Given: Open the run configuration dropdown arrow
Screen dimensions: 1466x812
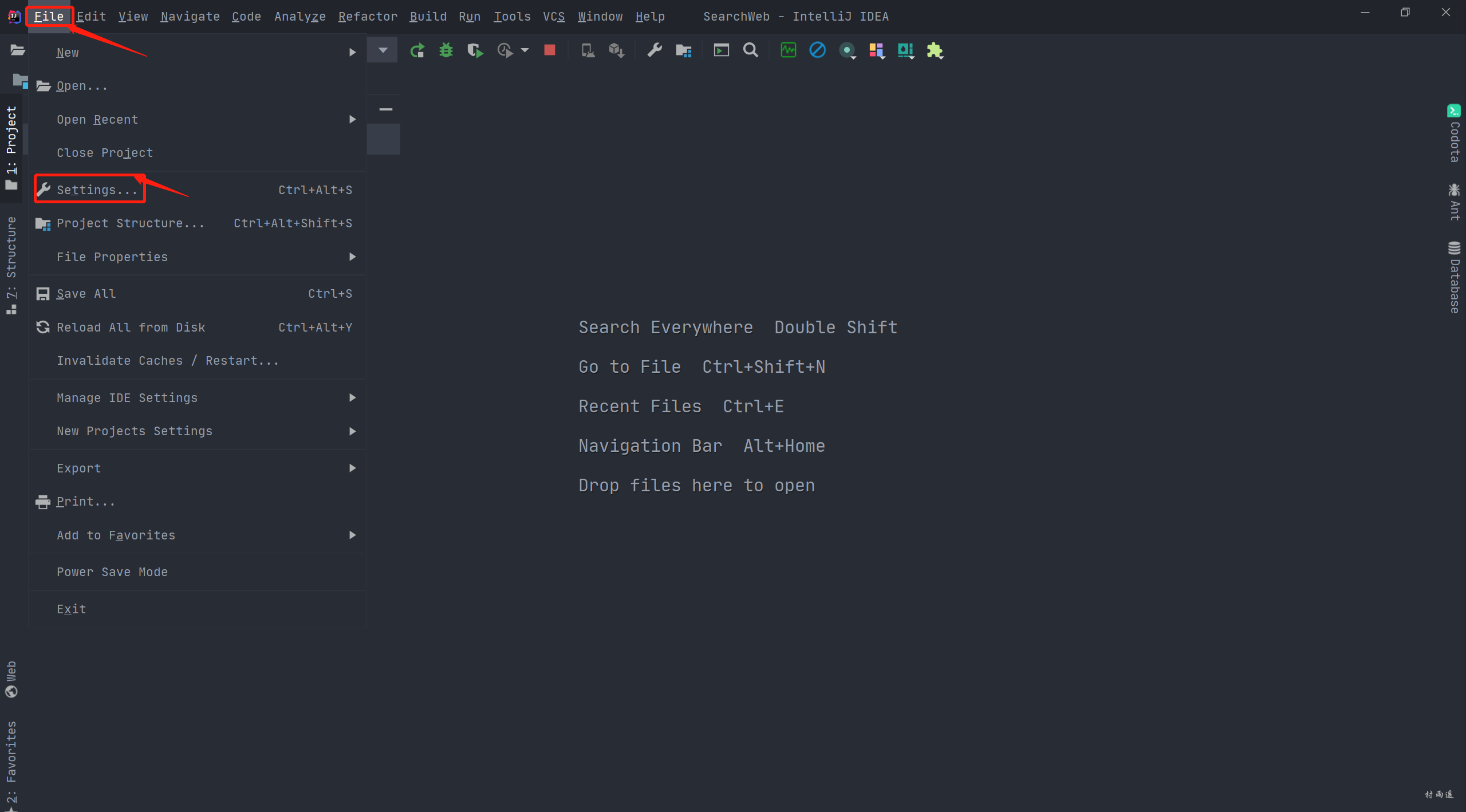Looking at the screenshot, I should click(383, 50).
